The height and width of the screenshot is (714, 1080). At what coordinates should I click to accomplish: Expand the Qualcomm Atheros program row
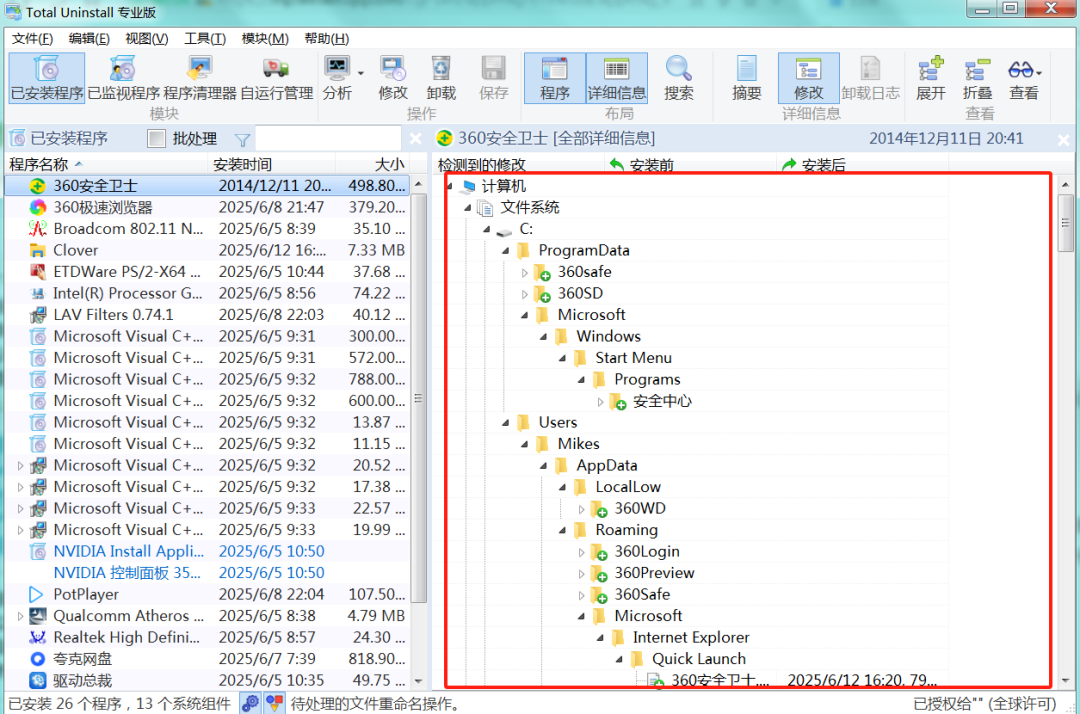click(x=20, y=616)
